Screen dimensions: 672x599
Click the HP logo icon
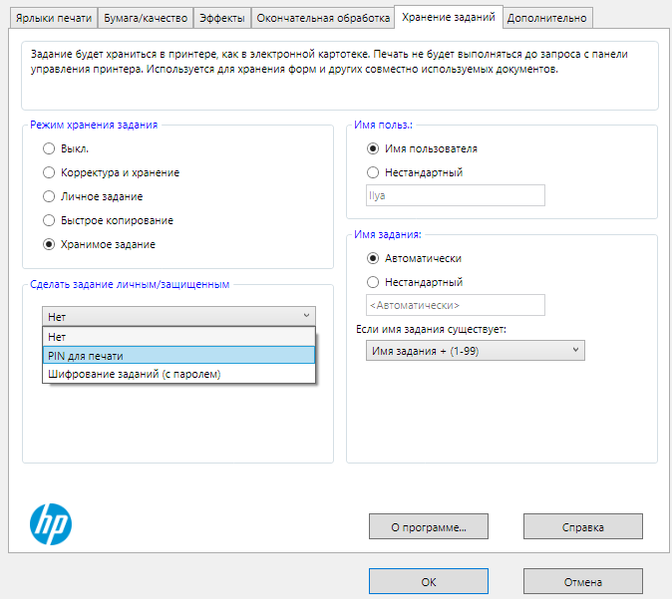click(x=51, y=522)
